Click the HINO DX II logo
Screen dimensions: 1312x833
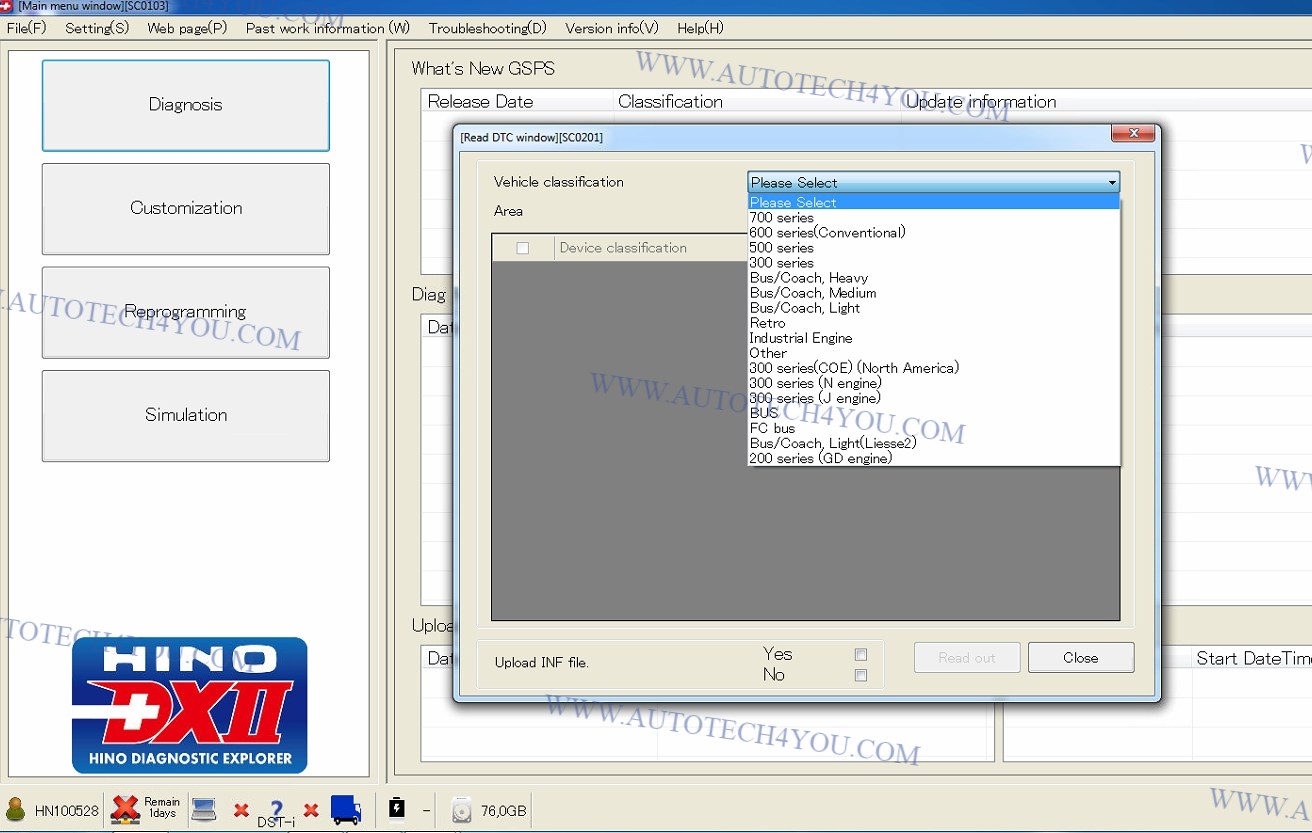pos(189,705)
